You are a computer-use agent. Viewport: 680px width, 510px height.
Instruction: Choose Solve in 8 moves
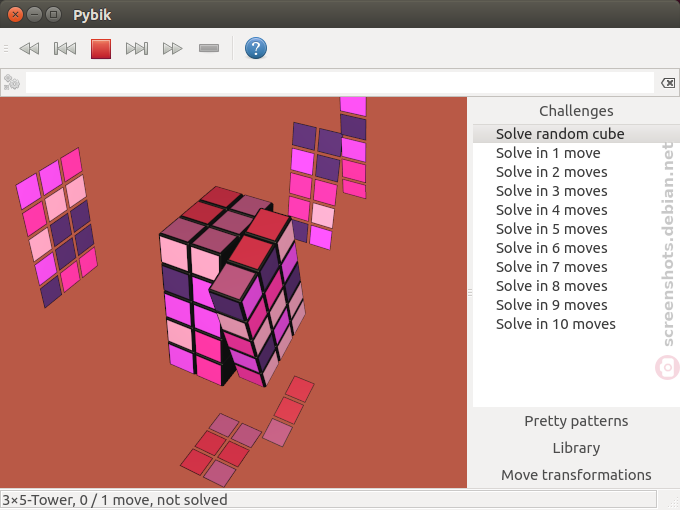click(x=576, y=286)
